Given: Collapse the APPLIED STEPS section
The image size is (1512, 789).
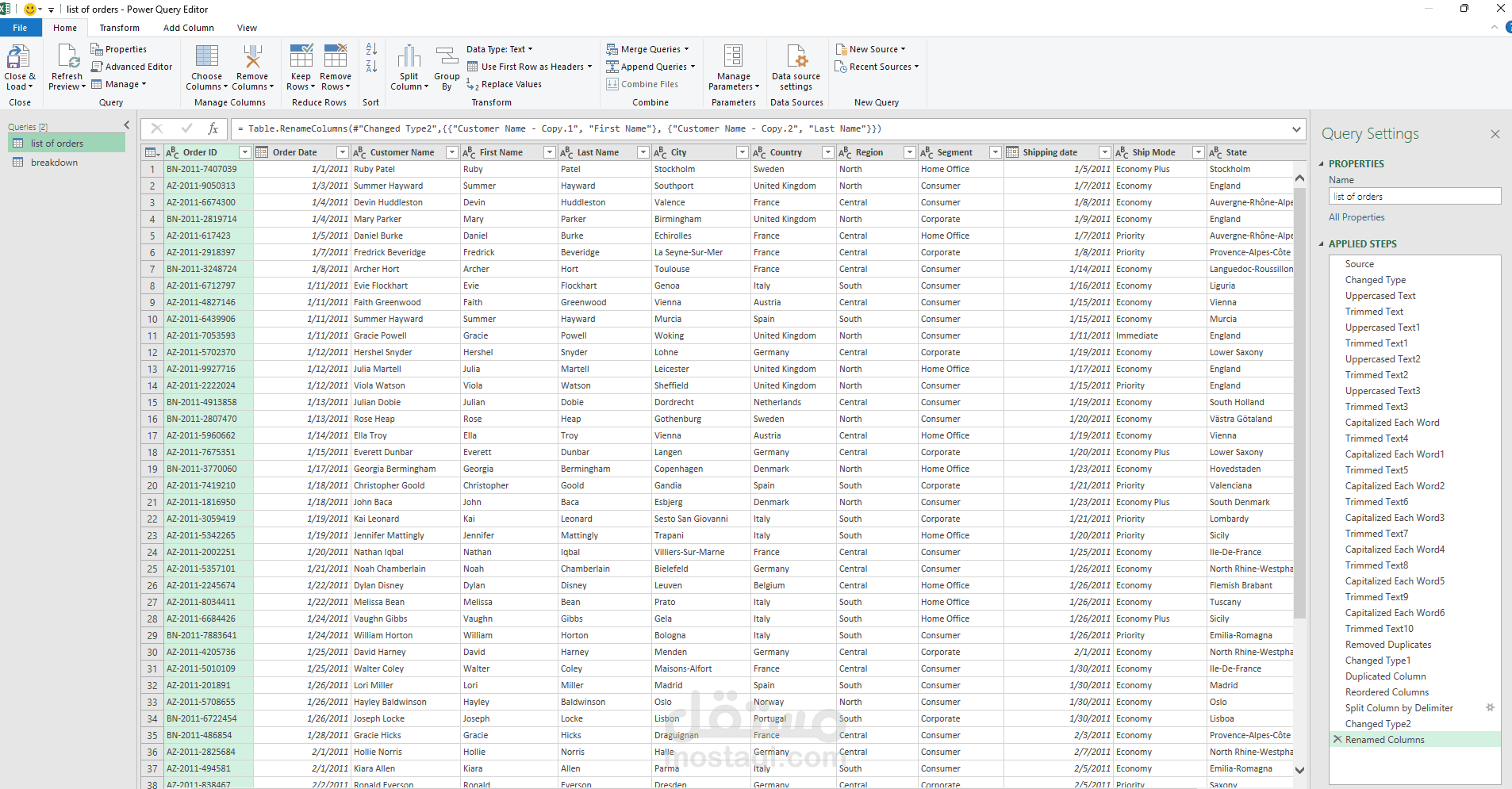Looking at the screenshot, I should coord(1322,244).
